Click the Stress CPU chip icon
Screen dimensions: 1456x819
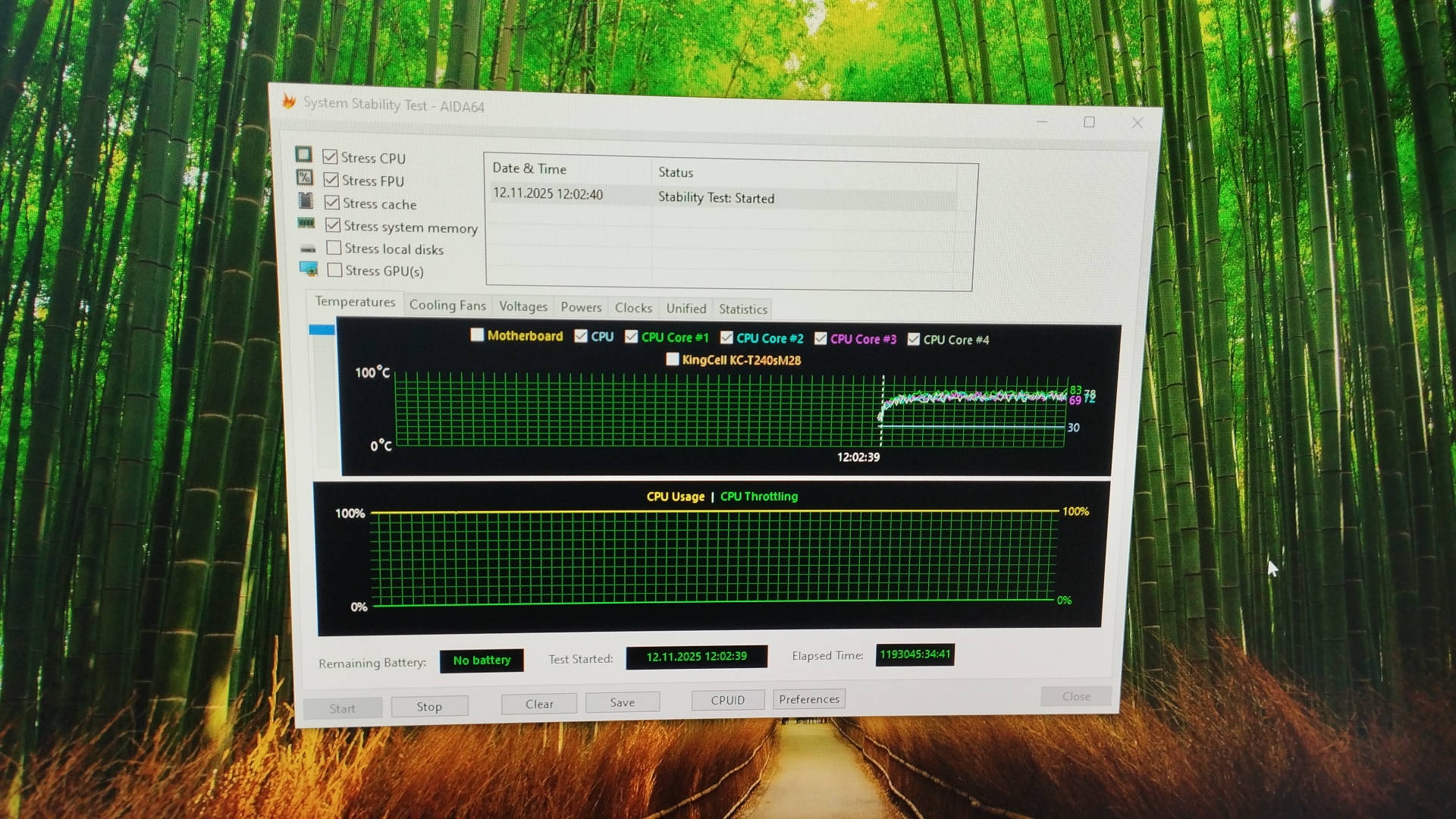(x=303, y=155)
